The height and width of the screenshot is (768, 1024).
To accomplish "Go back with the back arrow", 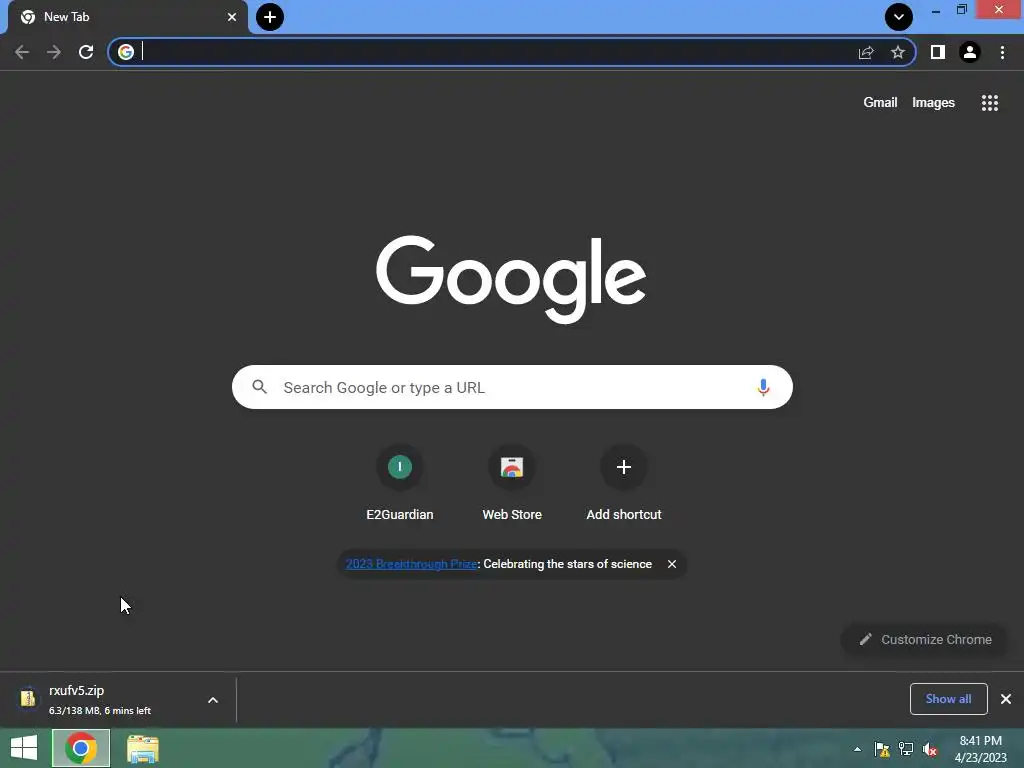I will [22, 52].
